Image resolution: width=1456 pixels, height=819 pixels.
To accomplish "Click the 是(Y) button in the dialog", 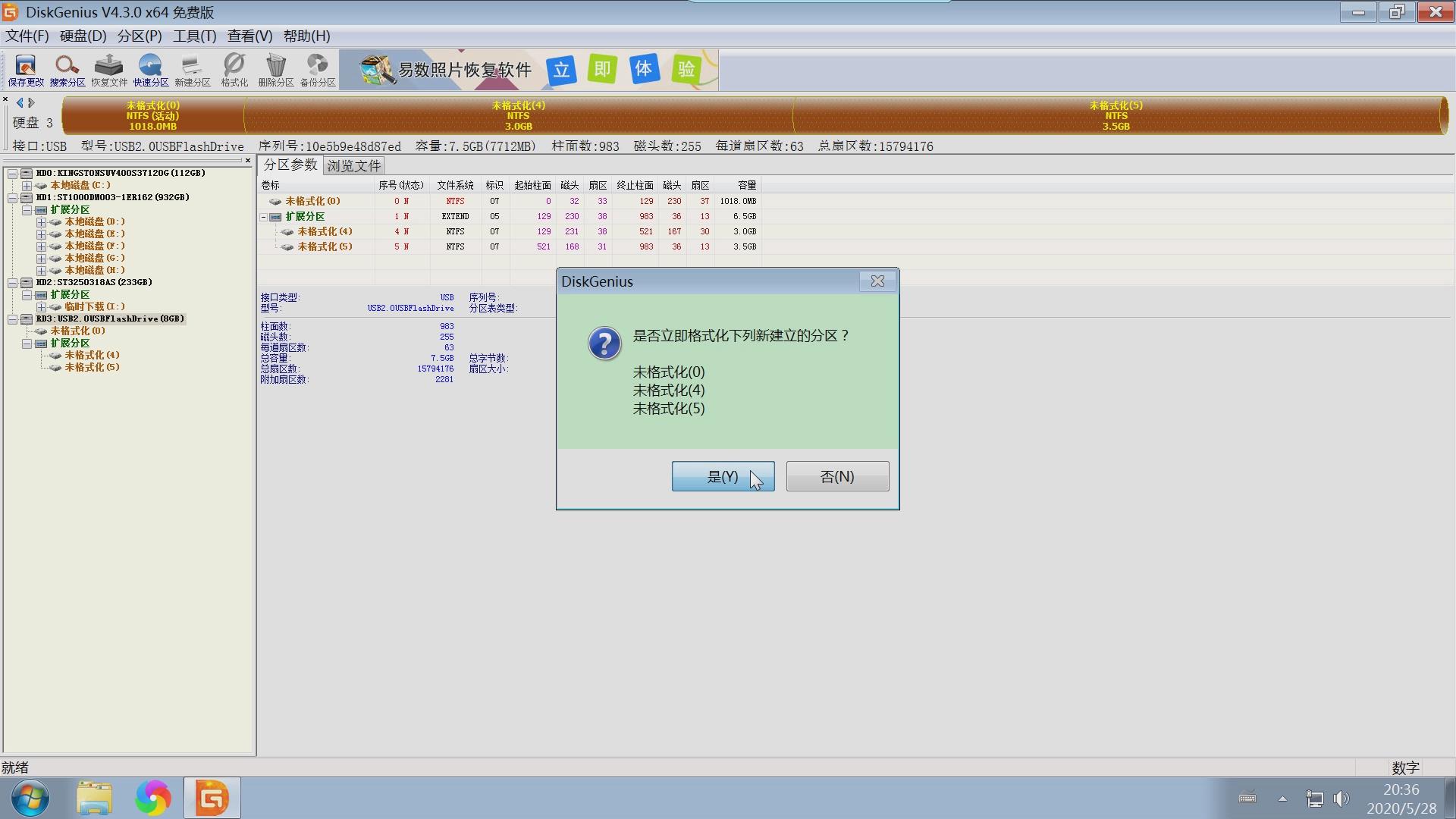I will [x=723, y=476].
